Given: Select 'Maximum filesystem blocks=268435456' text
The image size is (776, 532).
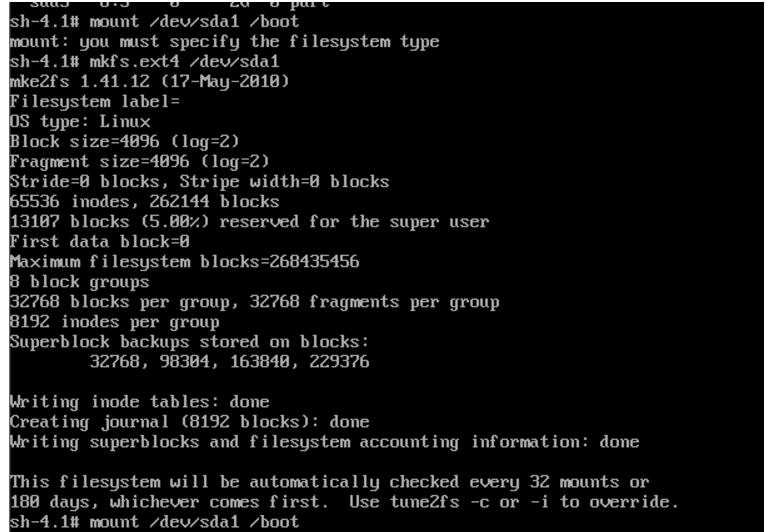Looking at the screenshot, I should click(185, 262).
